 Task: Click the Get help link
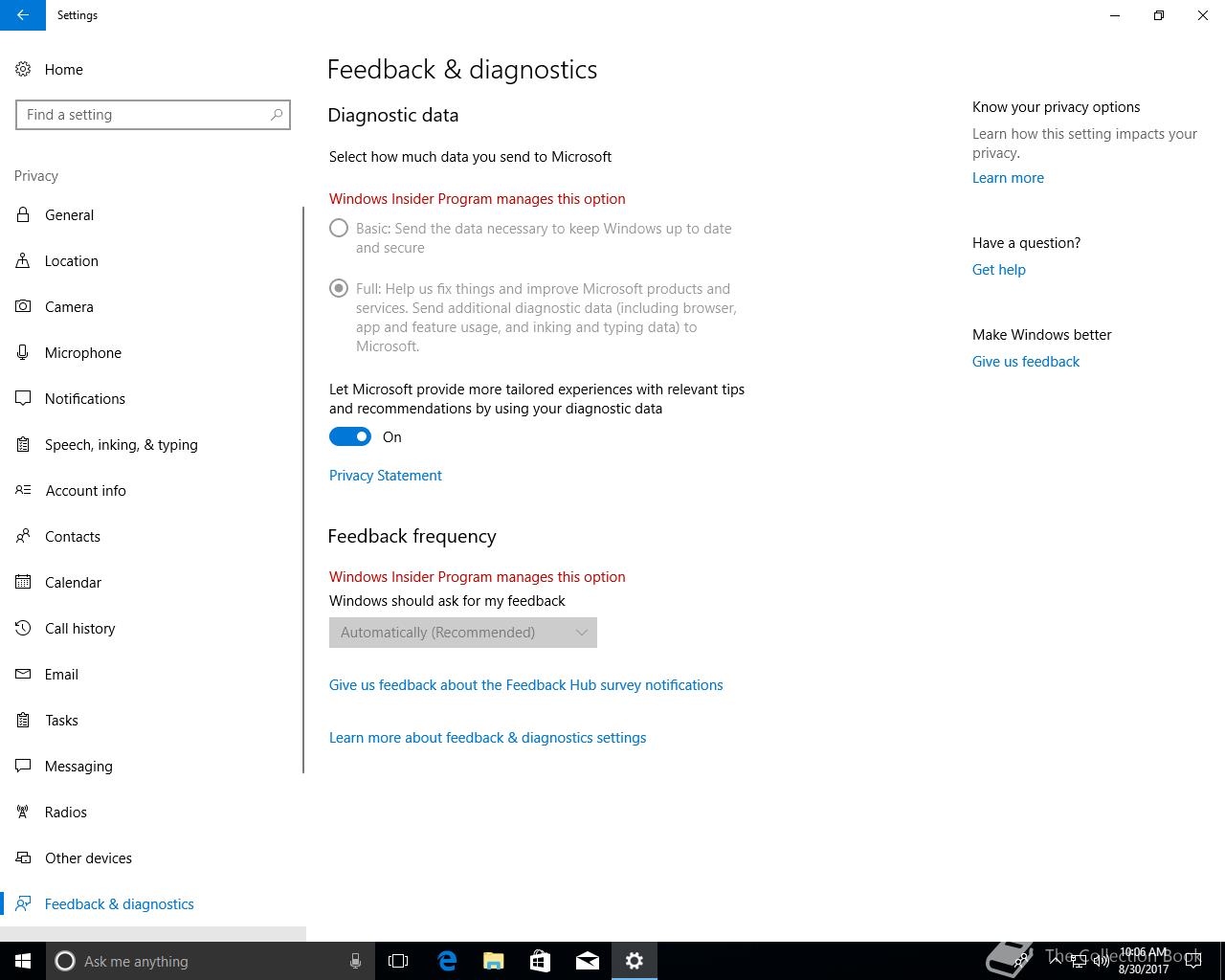pyautogui.click(x=999, y=270)
